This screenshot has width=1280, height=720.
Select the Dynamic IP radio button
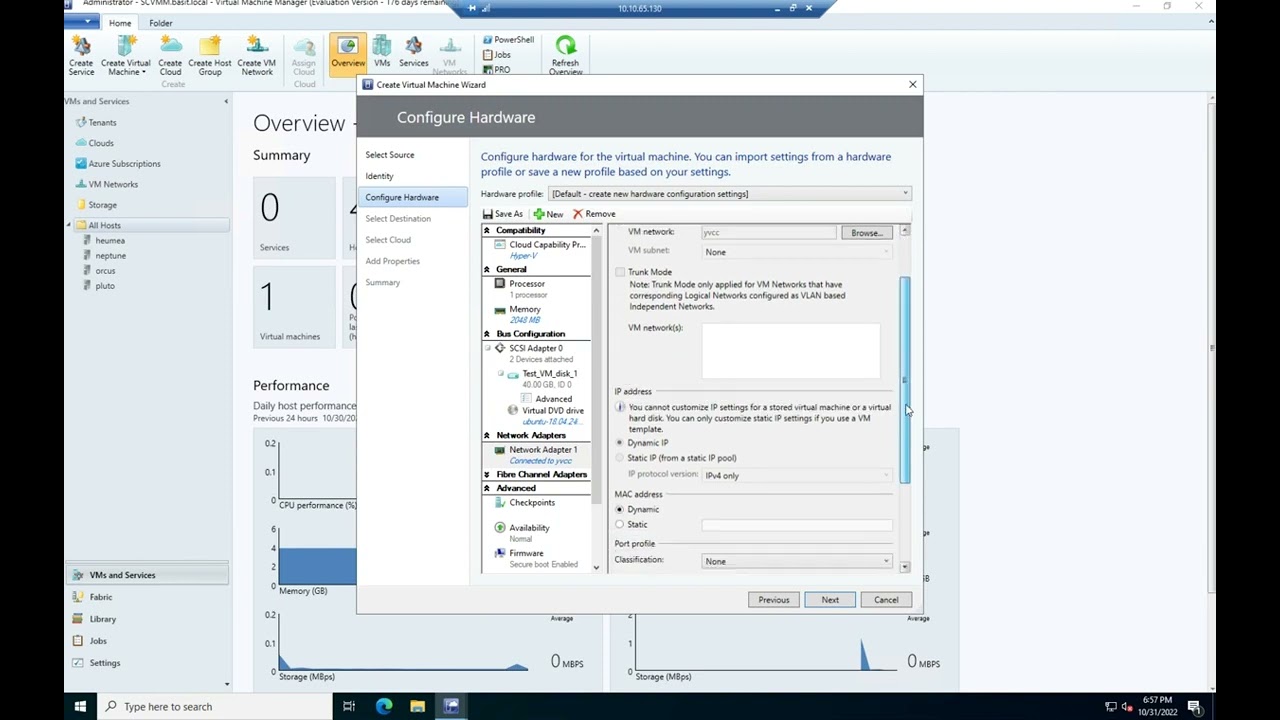tap(620, 443)
